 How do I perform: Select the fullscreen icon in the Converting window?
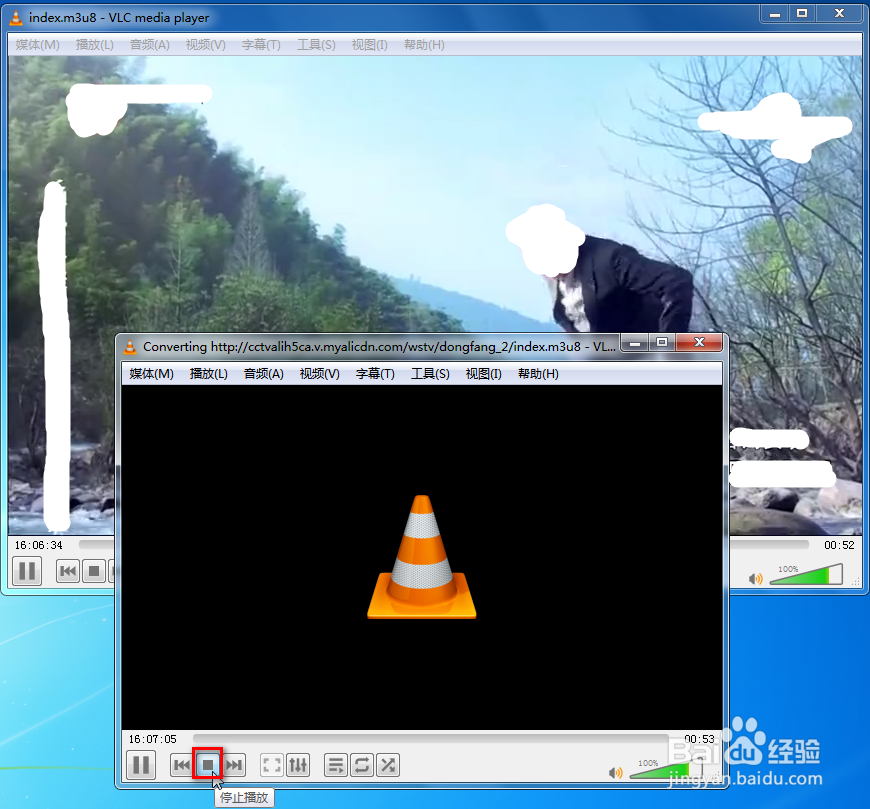pyautogui.click(x=270, y=765)
